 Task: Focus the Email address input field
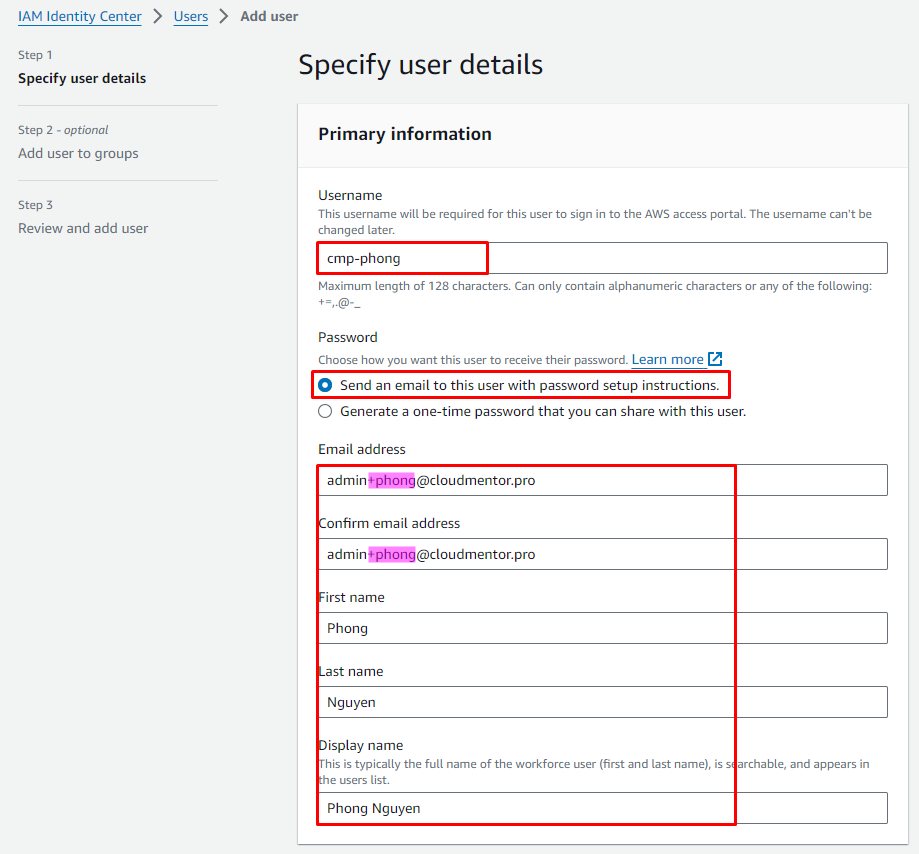point(602,480)
